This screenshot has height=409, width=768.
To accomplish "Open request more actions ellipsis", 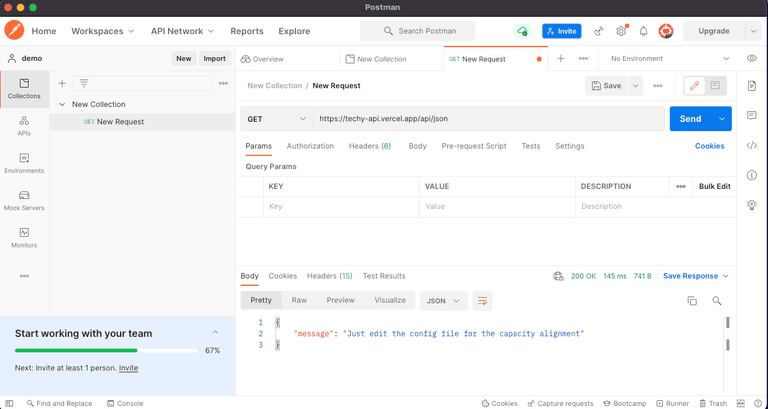I will coord(658,86).
